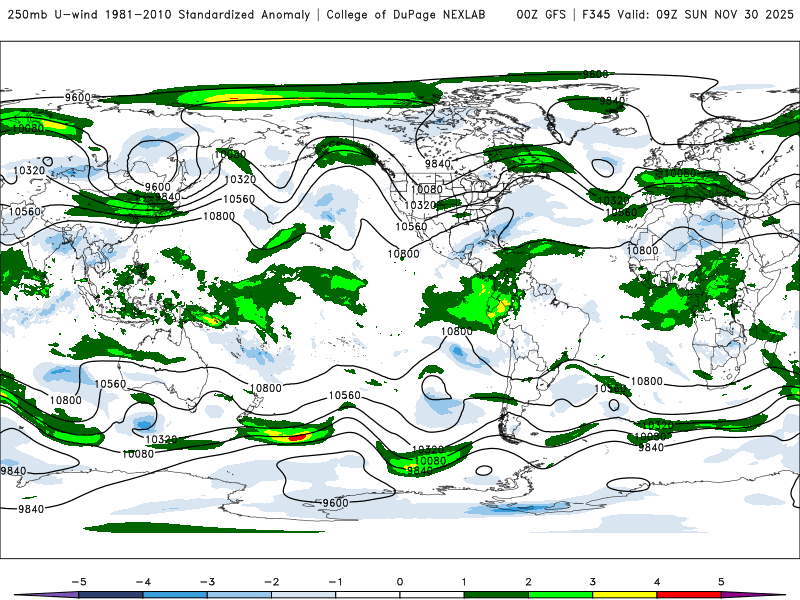Click the 10800 contour label over North Africa
The width and height of the screenshot is (800, 600).
coord(642,251)
